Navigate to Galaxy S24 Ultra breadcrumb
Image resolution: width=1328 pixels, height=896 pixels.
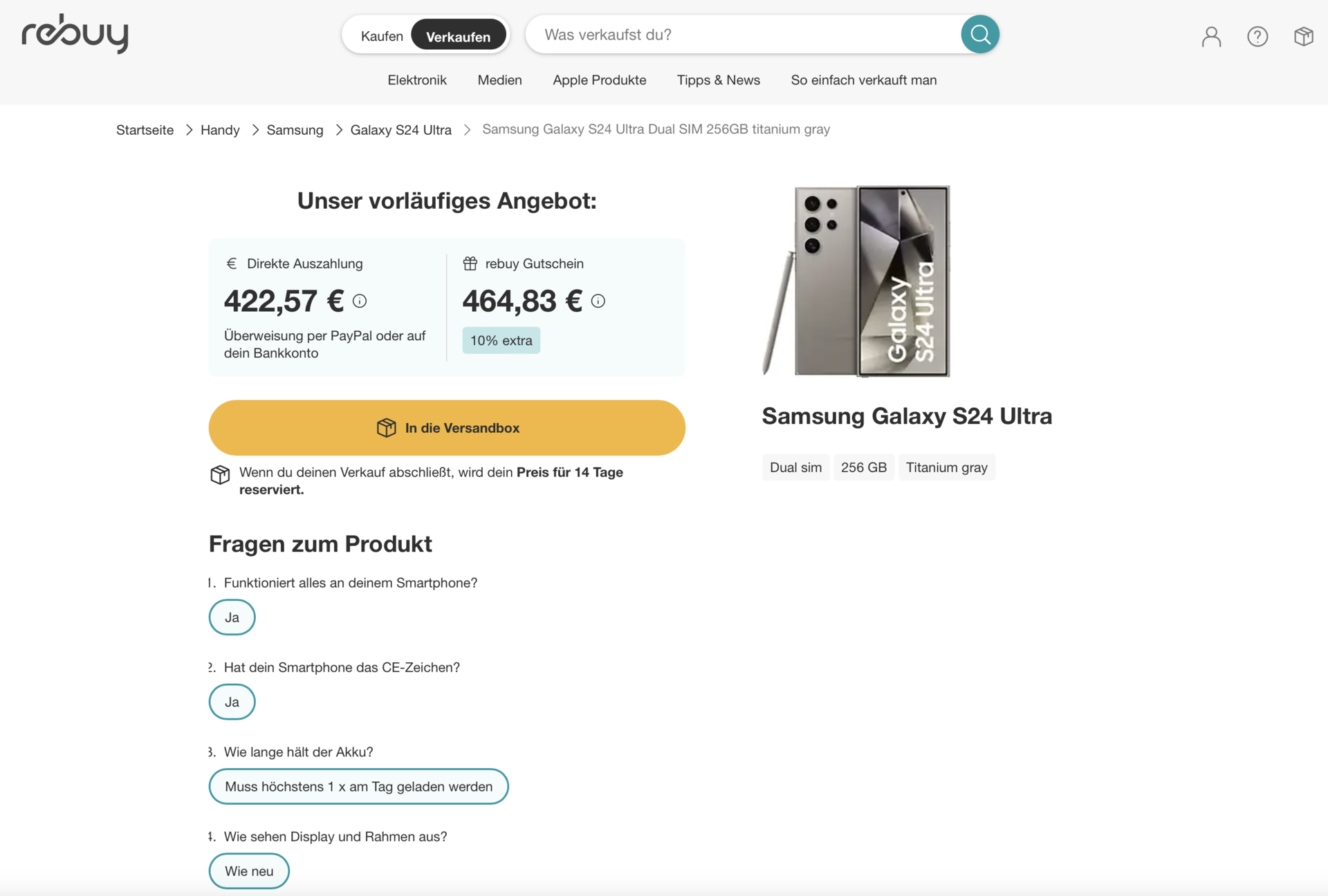401,130
